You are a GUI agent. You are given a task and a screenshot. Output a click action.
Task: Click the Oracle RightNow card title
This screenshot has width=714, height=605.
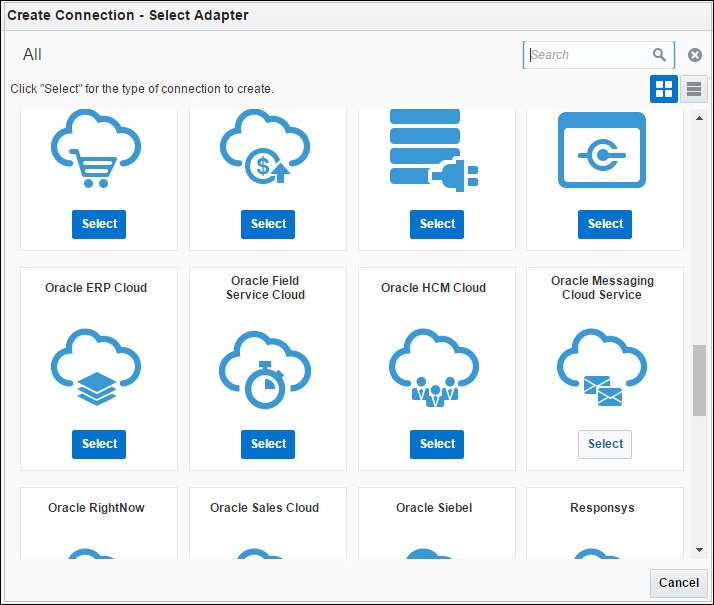[x=96, y=508]
